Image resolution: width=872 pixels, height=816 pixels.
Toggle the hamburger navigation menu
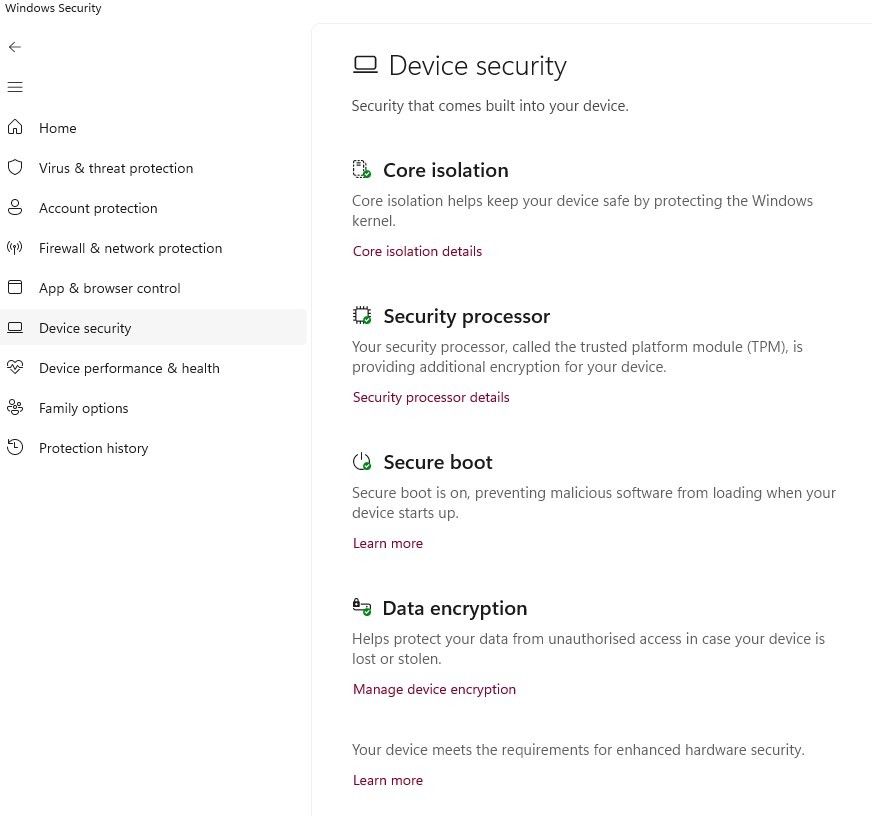point(15,87)
